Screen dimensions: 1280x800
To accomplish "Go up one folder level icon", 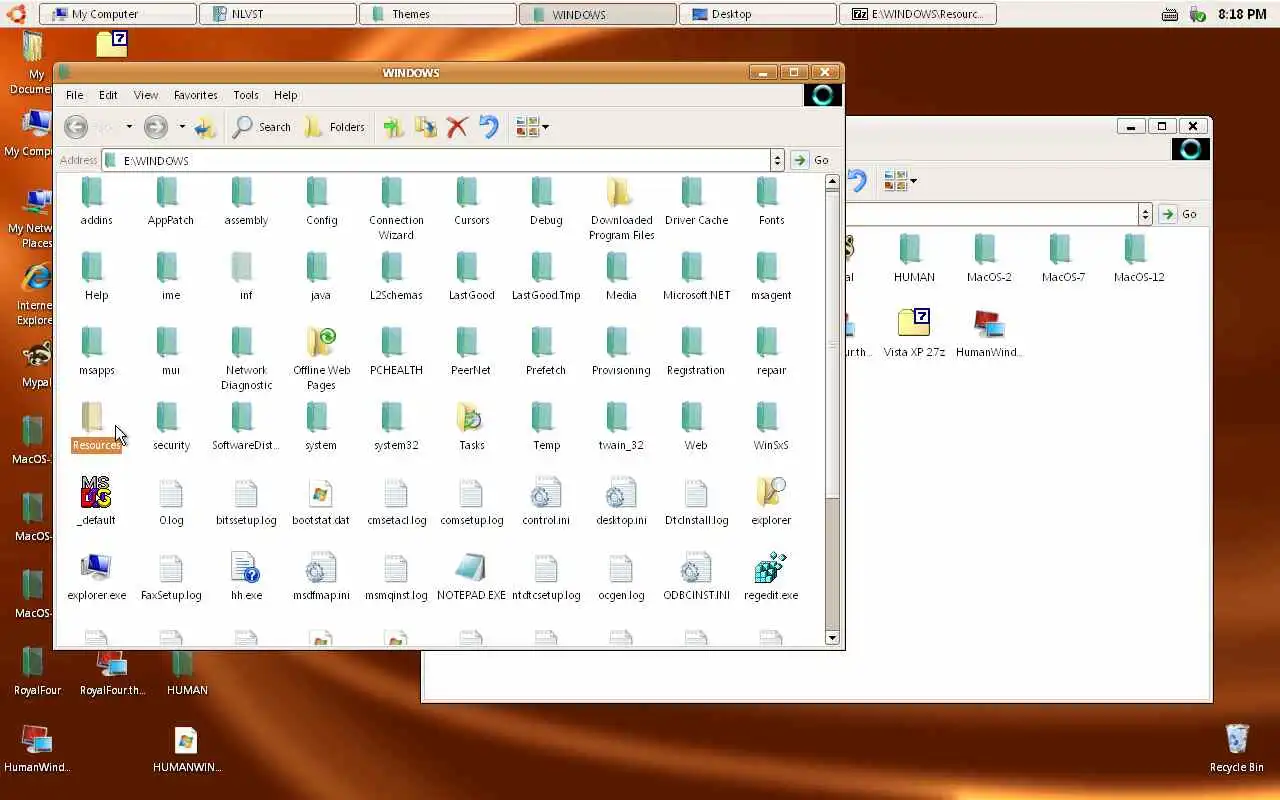I will [x=206, y=127].
